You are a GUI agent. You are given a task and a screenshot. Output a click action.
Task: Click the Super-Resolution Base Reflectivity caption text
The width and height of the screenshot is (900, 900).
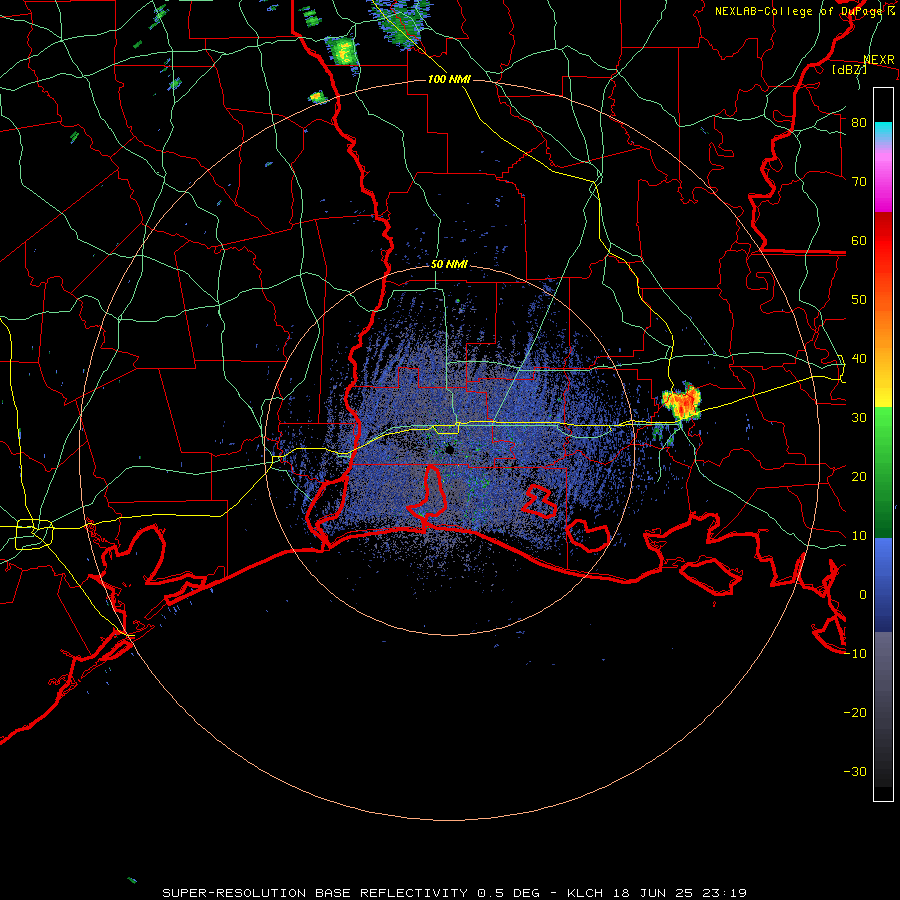point(455,893)
